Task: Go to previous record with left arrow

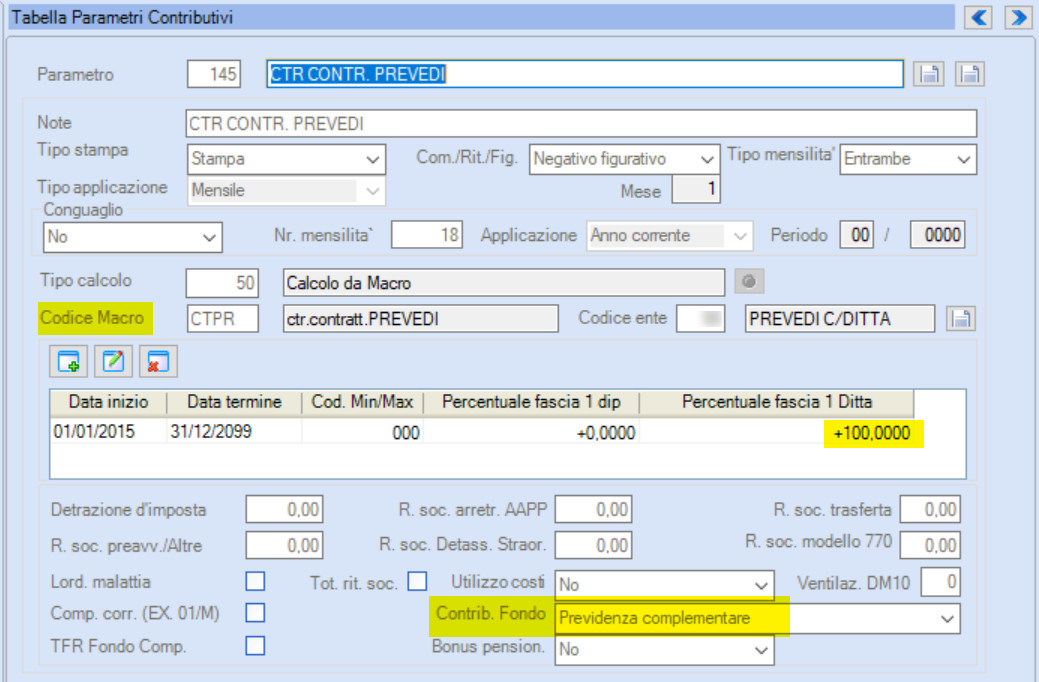Action: [x=978, y=17]
